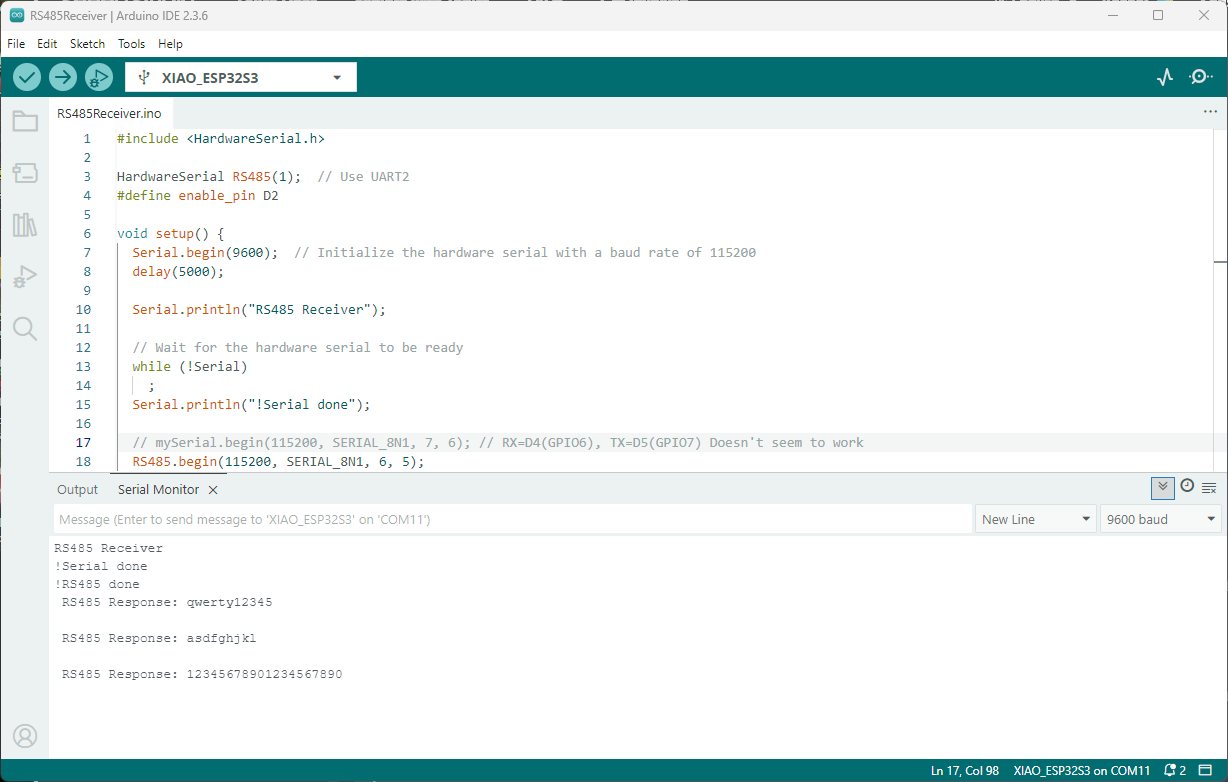
Task: Open the Sketch menu
Action: pos(87,44)
